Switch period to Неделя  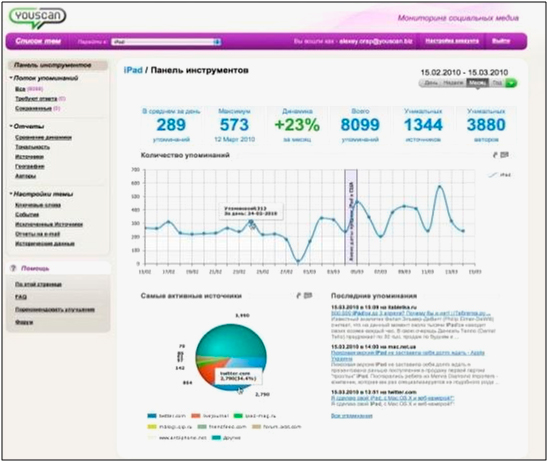tap(453, 83)
